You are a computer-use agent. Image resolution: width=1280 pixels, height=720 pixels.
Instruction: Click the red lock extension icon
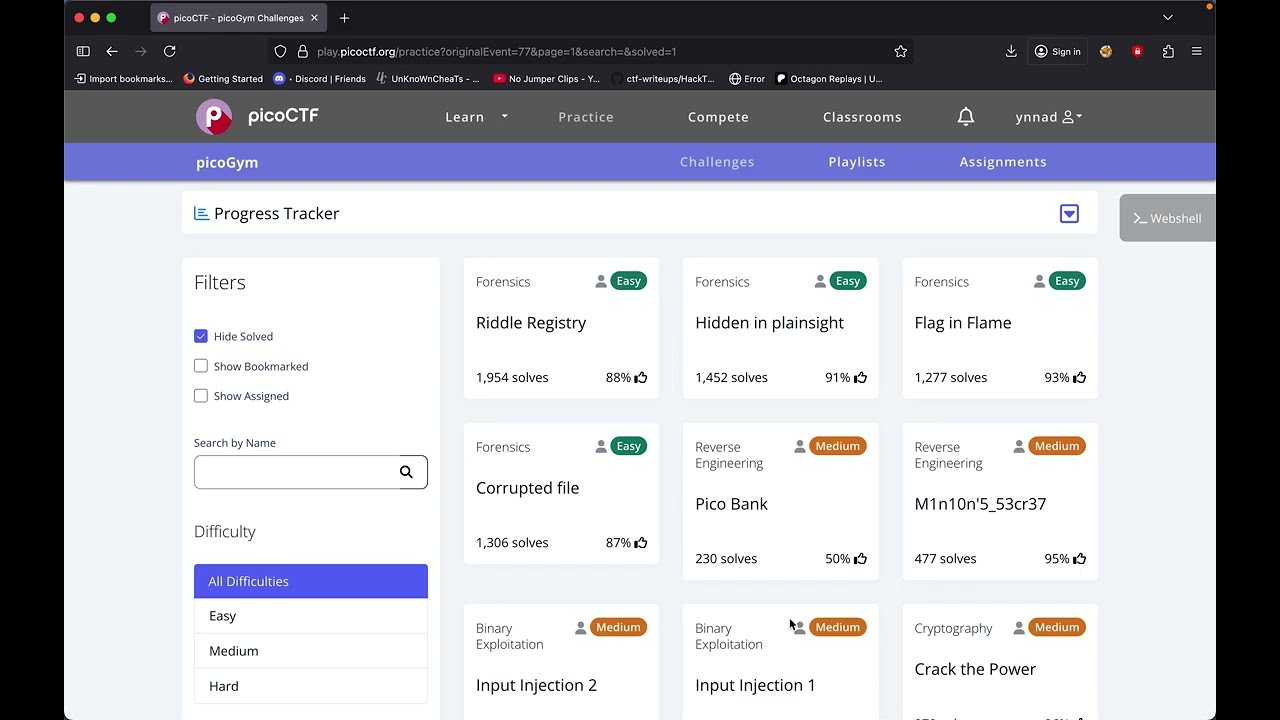pos(1137,51)
